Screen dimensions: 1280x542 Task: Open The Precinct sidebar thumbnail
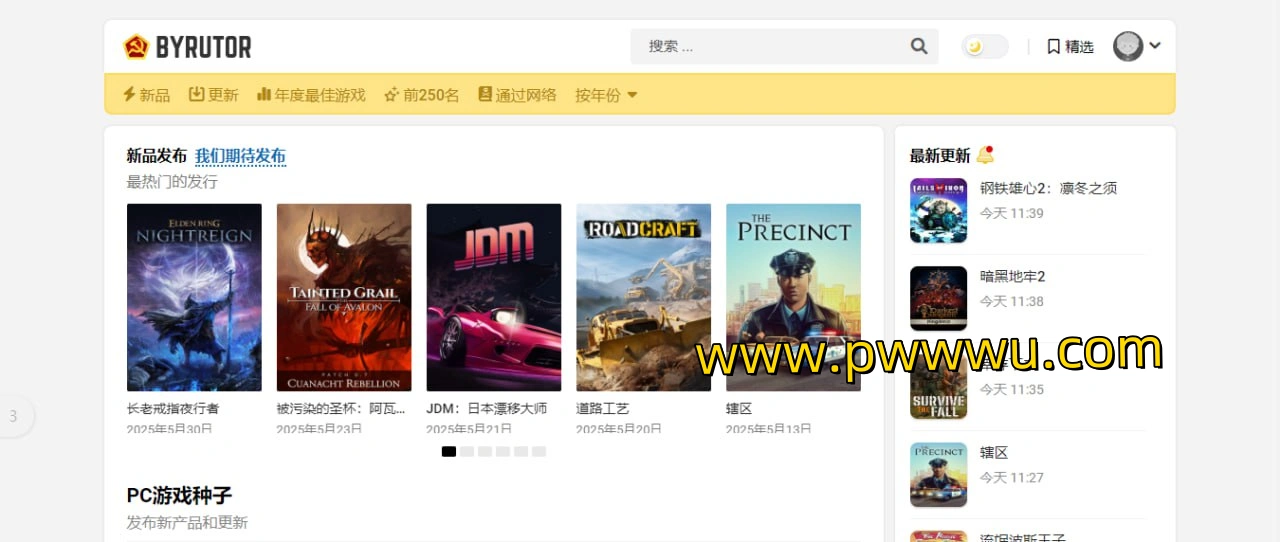938,474
